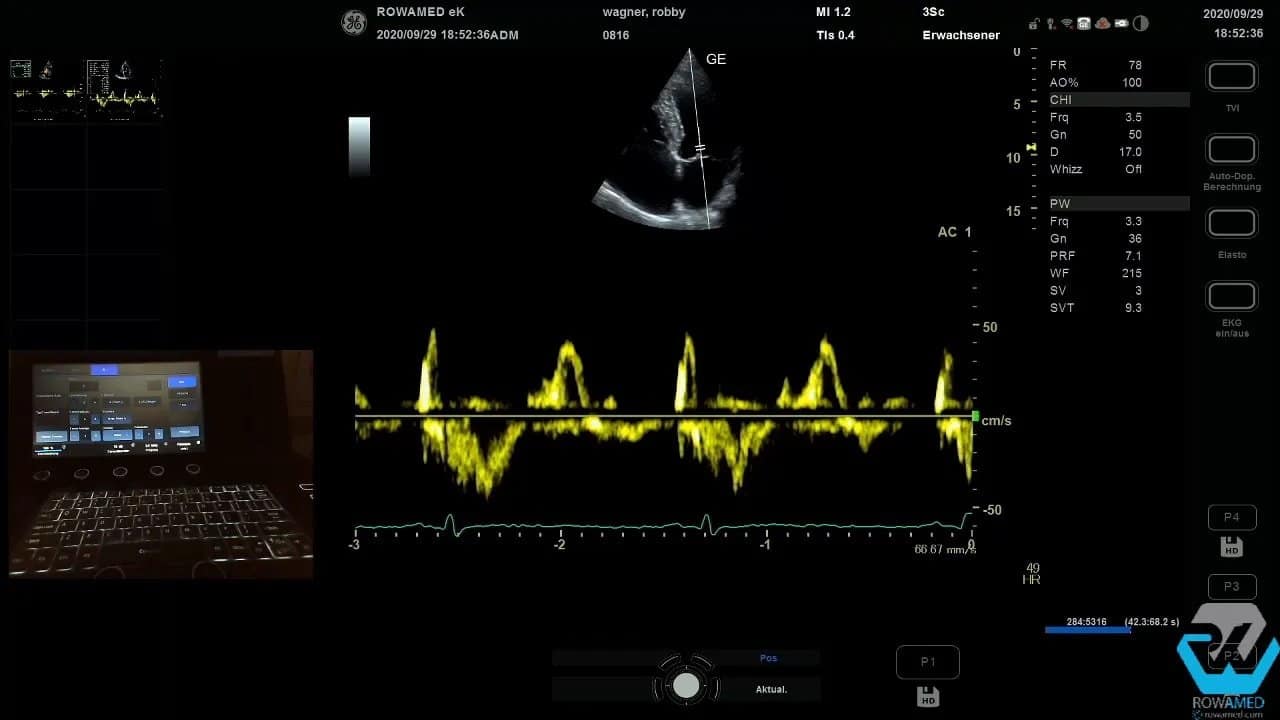
Task: Toggle EKG ein/aus on the right panel
Action: 1231,296
